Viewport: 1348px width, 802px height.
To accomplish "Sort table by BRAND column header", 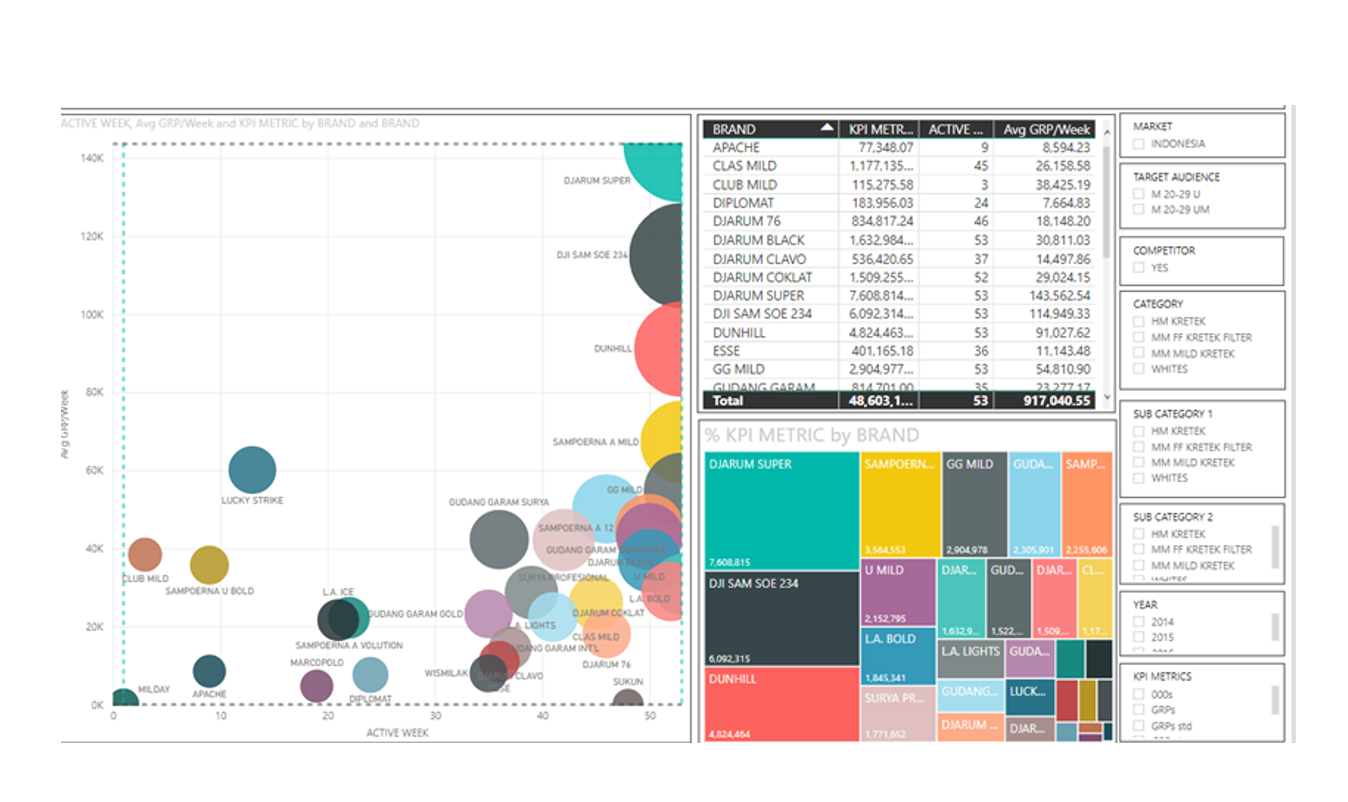I will pyautogui.click(x=771, y=129).
